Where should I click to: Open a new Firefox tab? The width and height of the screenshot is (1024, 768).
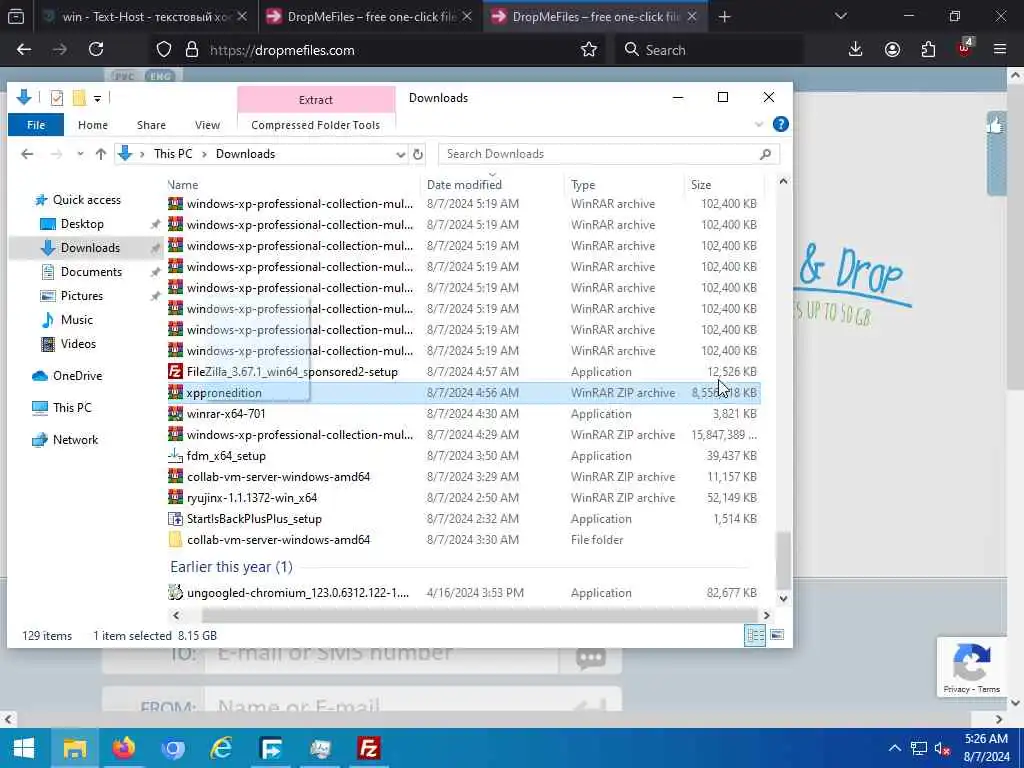pyautogui.click(x=724, y=17)
